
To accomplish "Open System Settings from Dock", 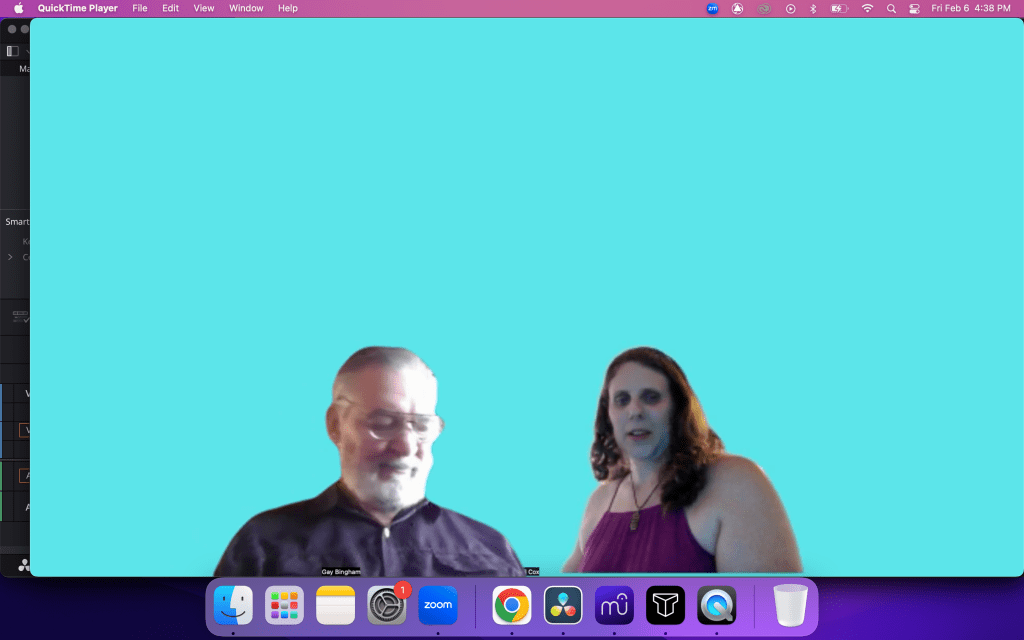I will (x=387, y=605).
